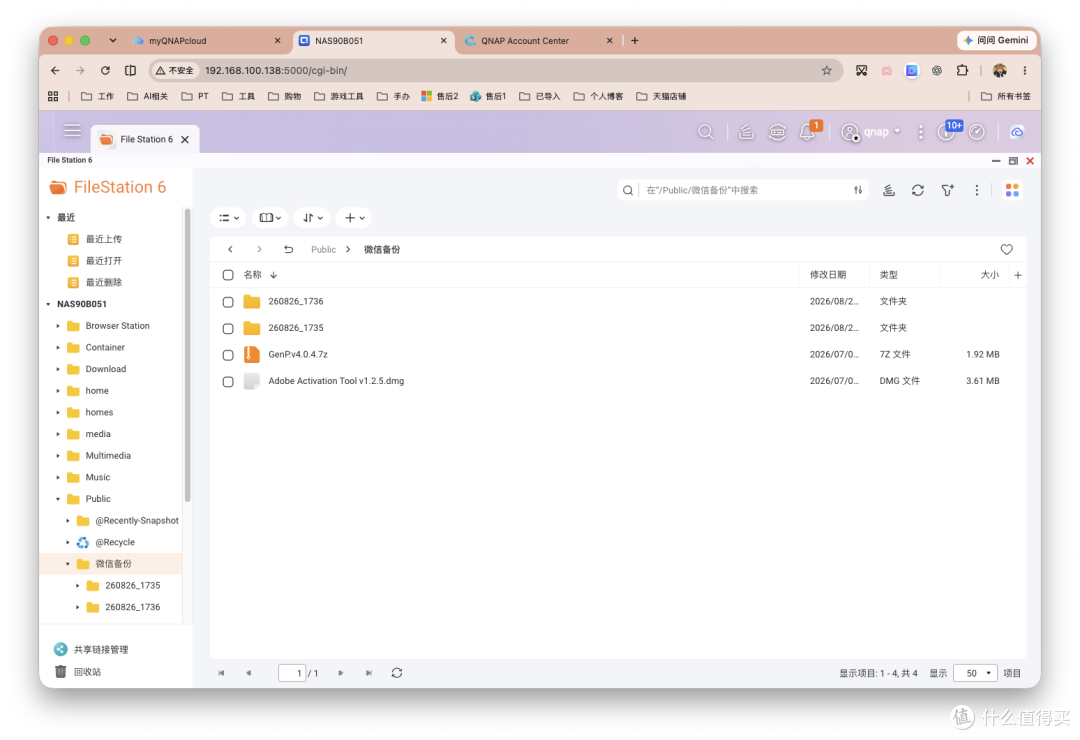Open the create plus dropdown

354,218
